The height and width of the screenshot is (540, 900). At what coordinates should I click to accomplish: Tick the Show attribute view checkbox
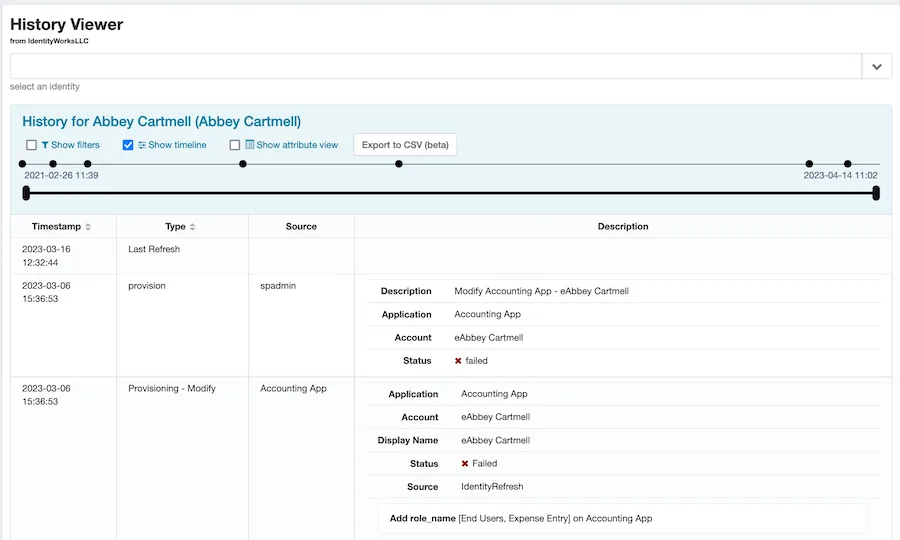(235, 145)
